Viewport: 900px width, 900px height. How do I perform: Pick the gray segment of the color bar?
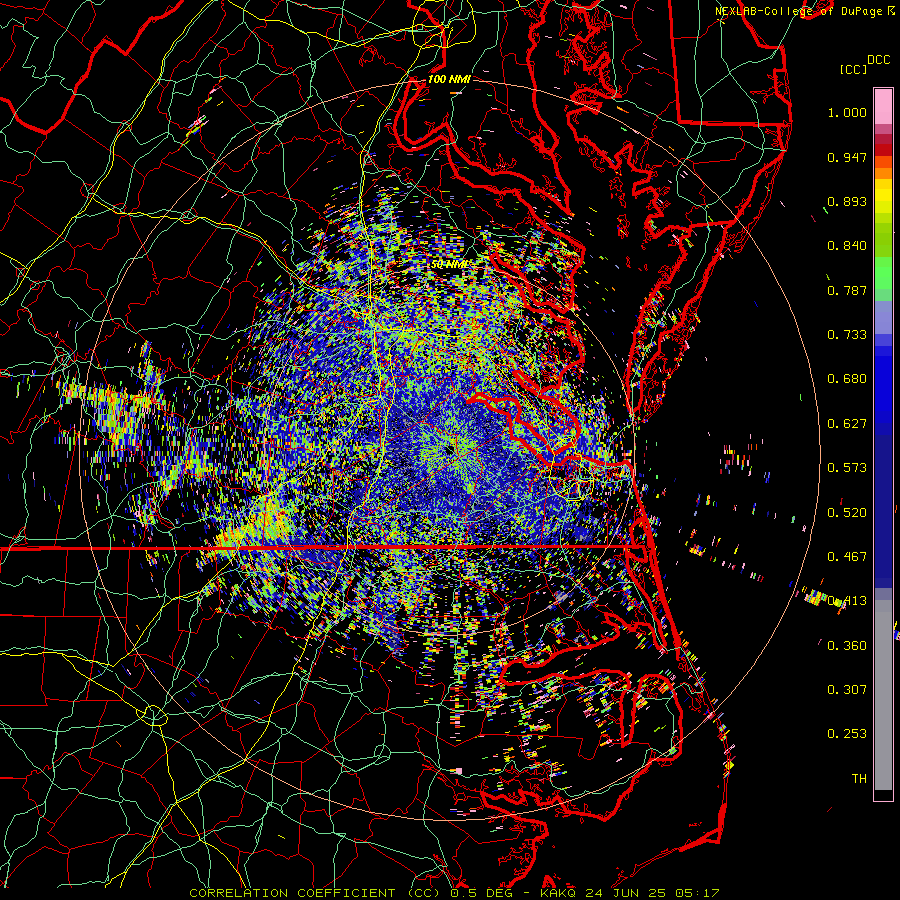[x=883, y=695]
